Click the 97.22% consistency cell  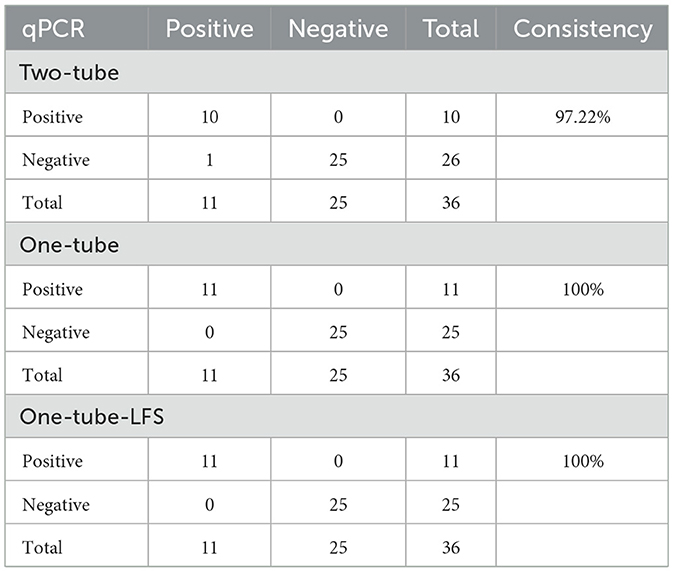582,117
